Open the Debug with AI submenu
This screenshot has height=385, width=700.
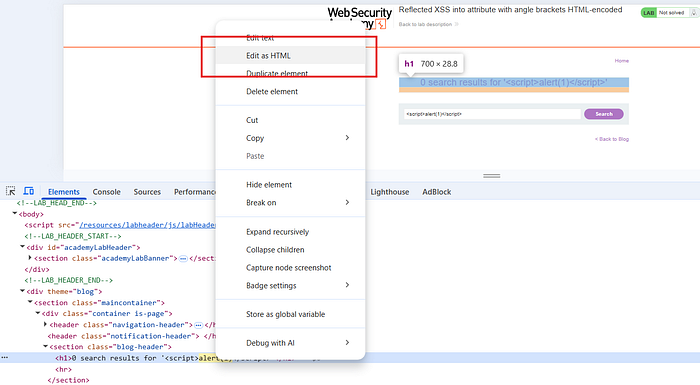tap(290, 343)
